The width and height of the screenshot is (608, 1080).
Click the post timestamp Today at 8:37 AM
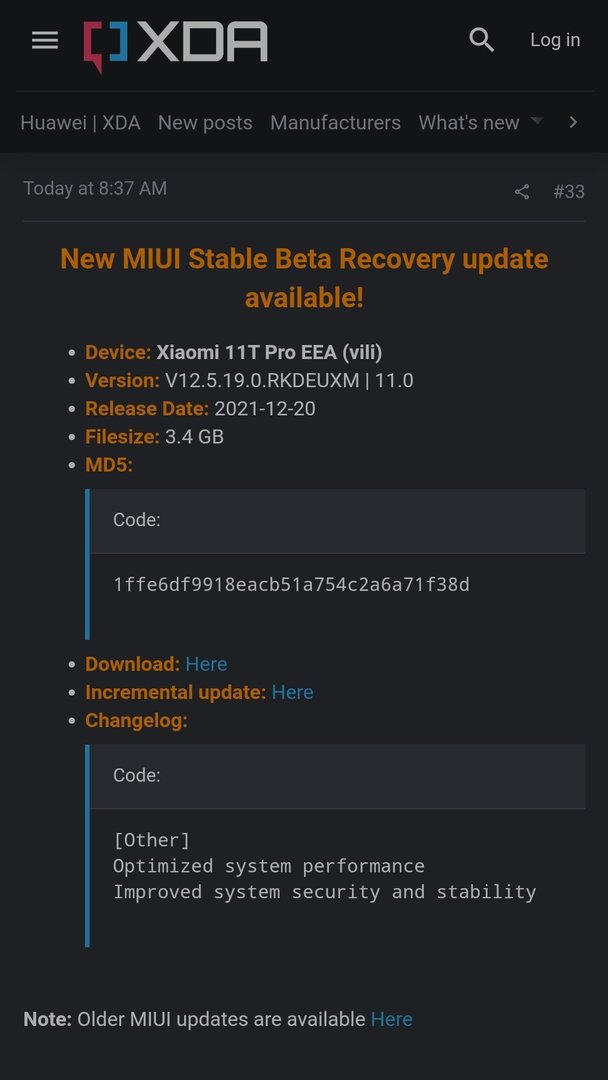[95, 189]
